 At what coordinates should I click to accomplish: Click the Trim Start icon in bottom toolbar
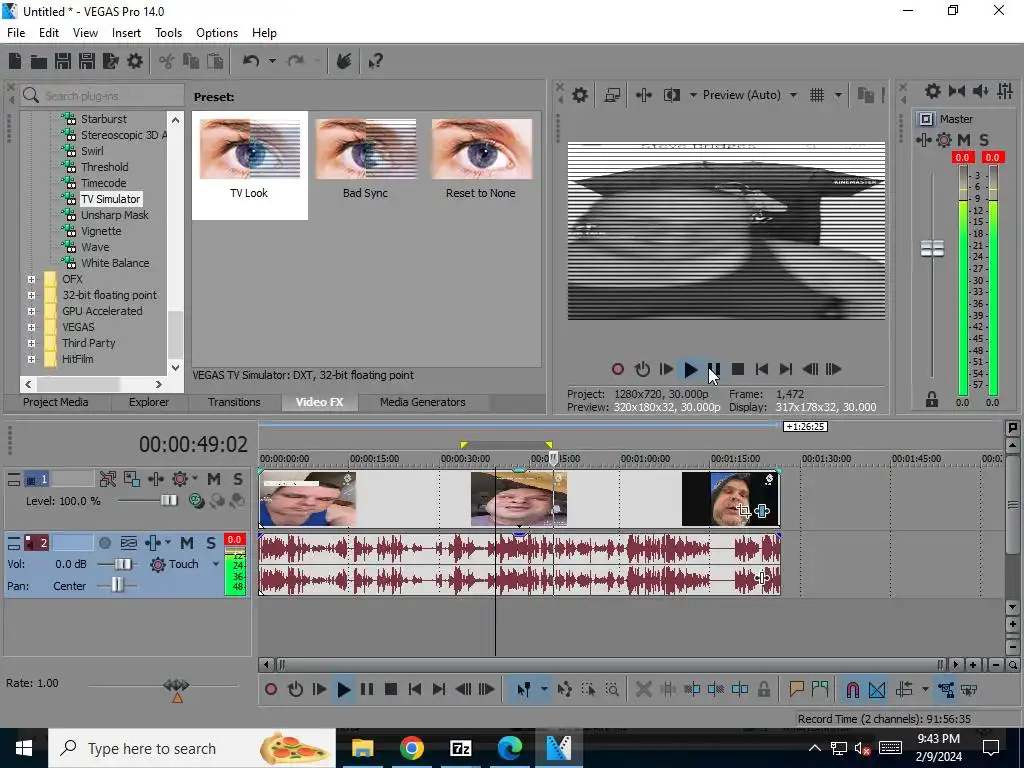pos(692,689)
